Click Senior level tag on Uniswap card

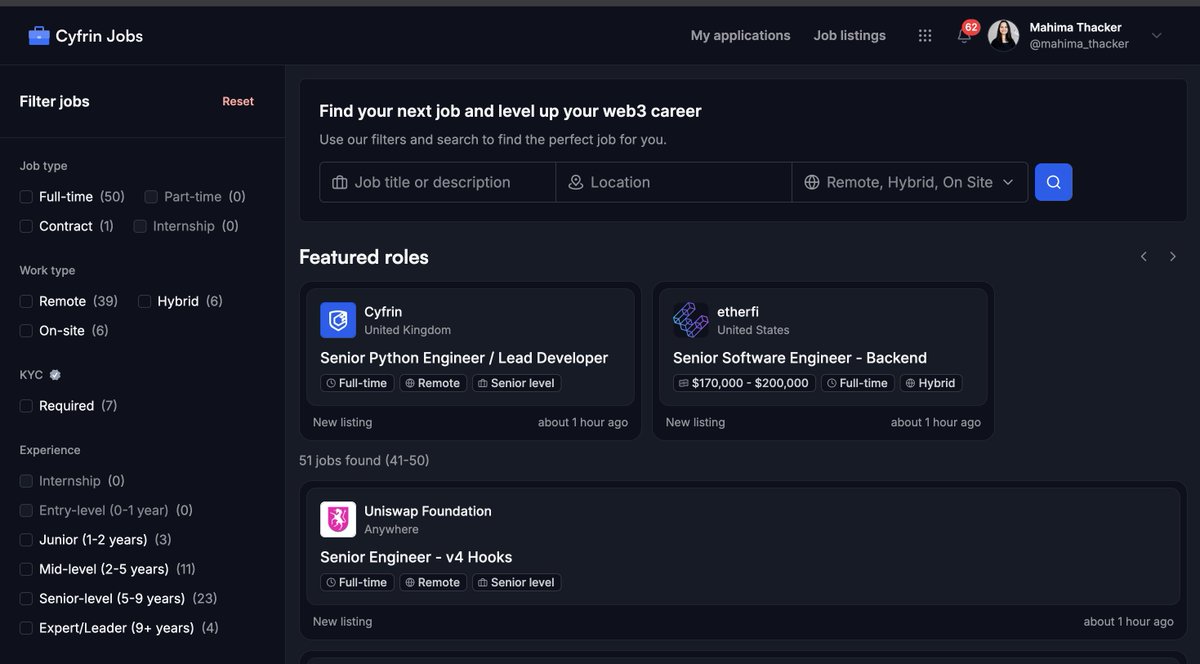point(517,582)
